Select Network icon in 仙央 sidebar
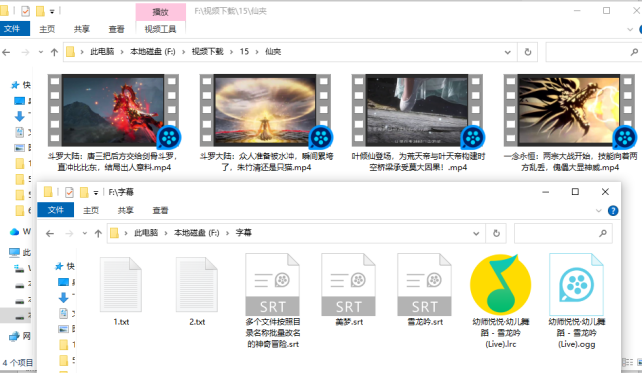 (x=14, y=336)
